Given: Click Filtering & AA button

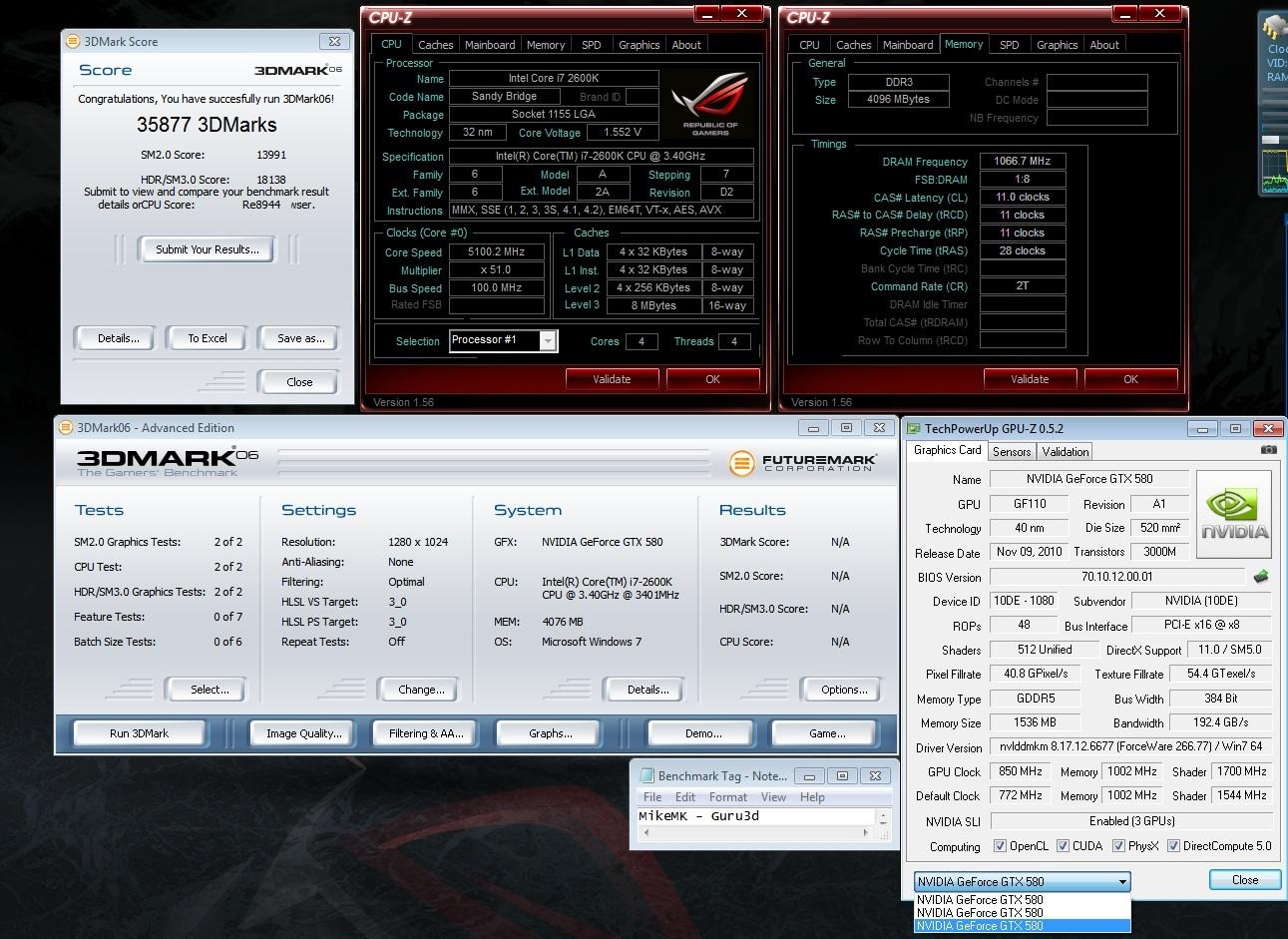Looking at the screenshot, I should tap(426, 733).
